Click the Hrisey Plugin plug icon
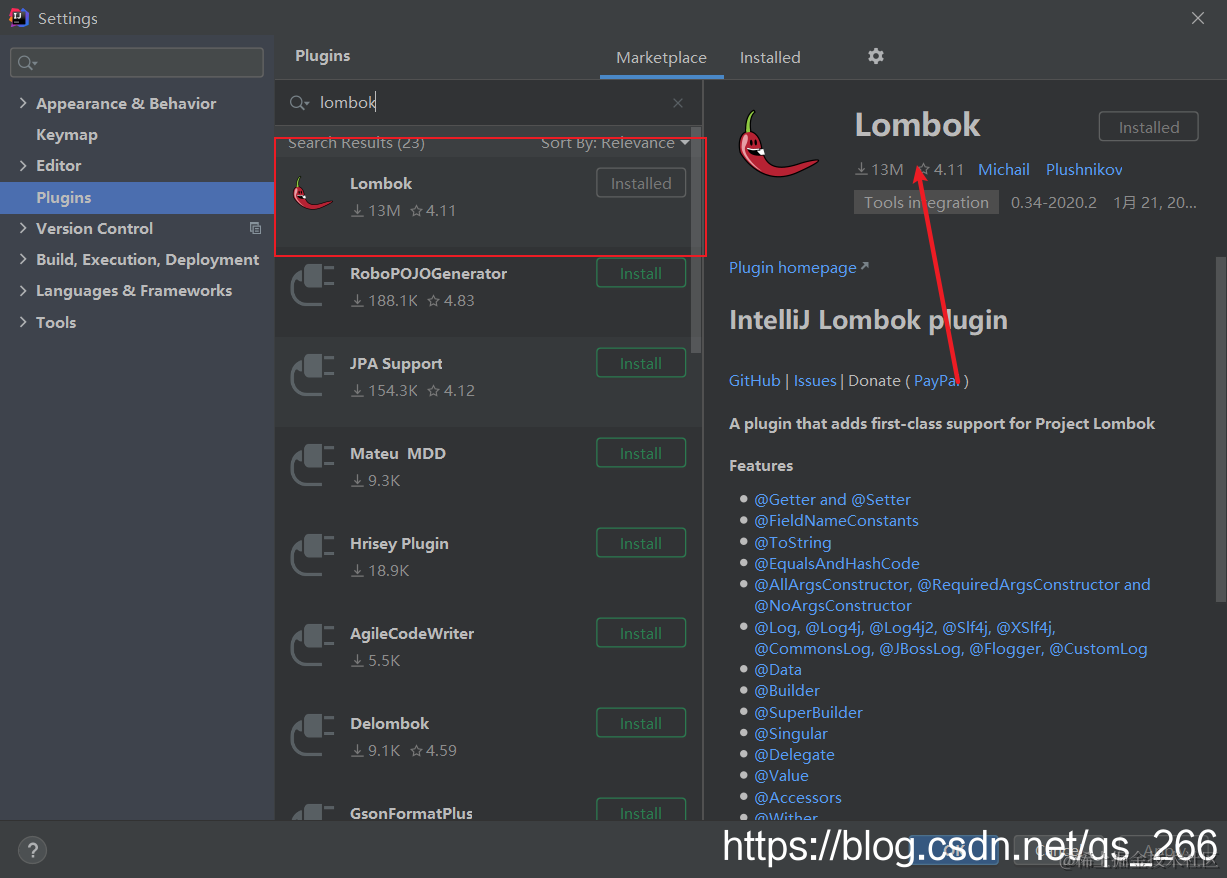The image size is (1227, 878). 312,554
